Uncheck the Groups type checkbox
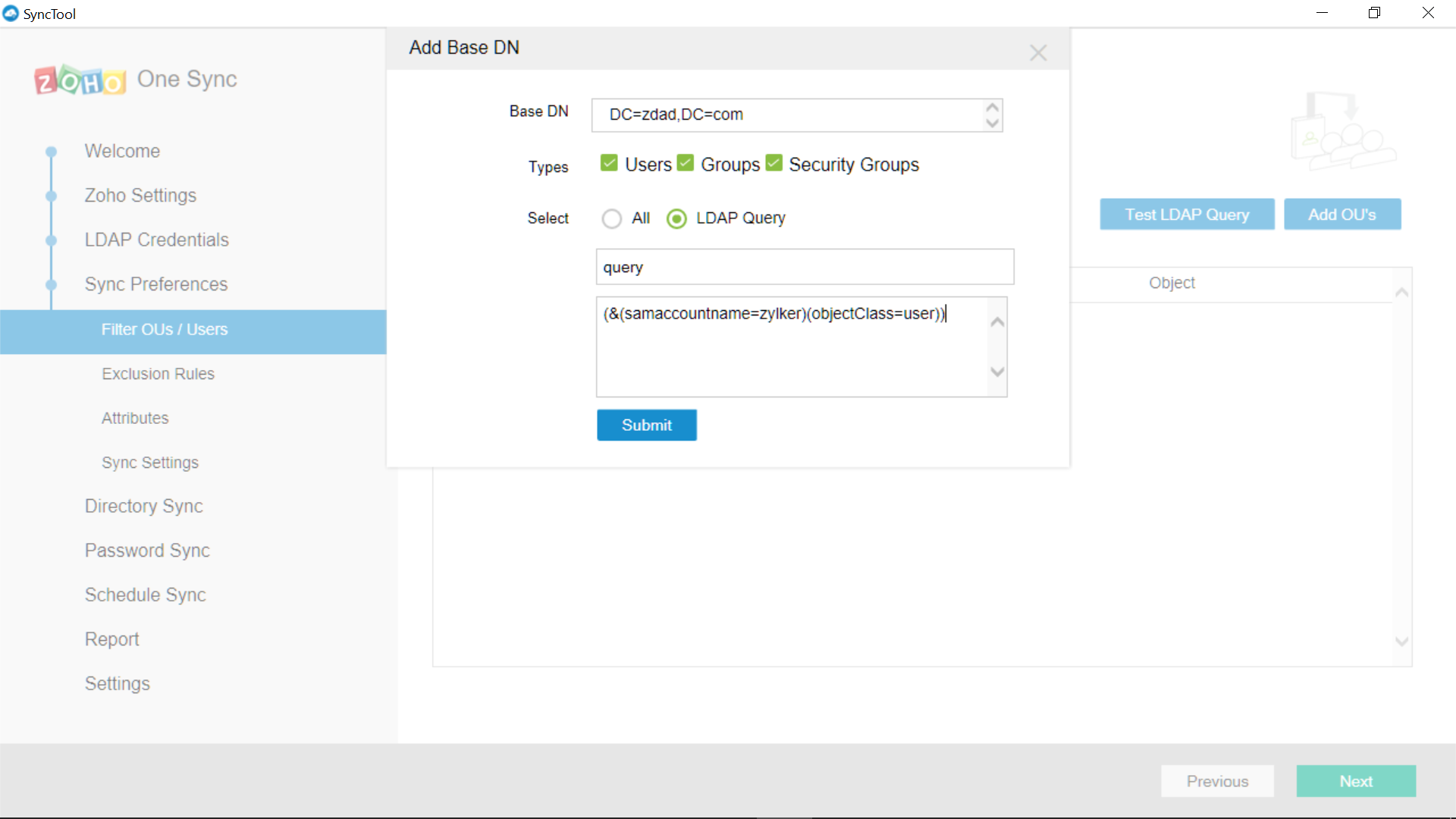Screen dimensions: 1456x819 (x=686, y=164)
